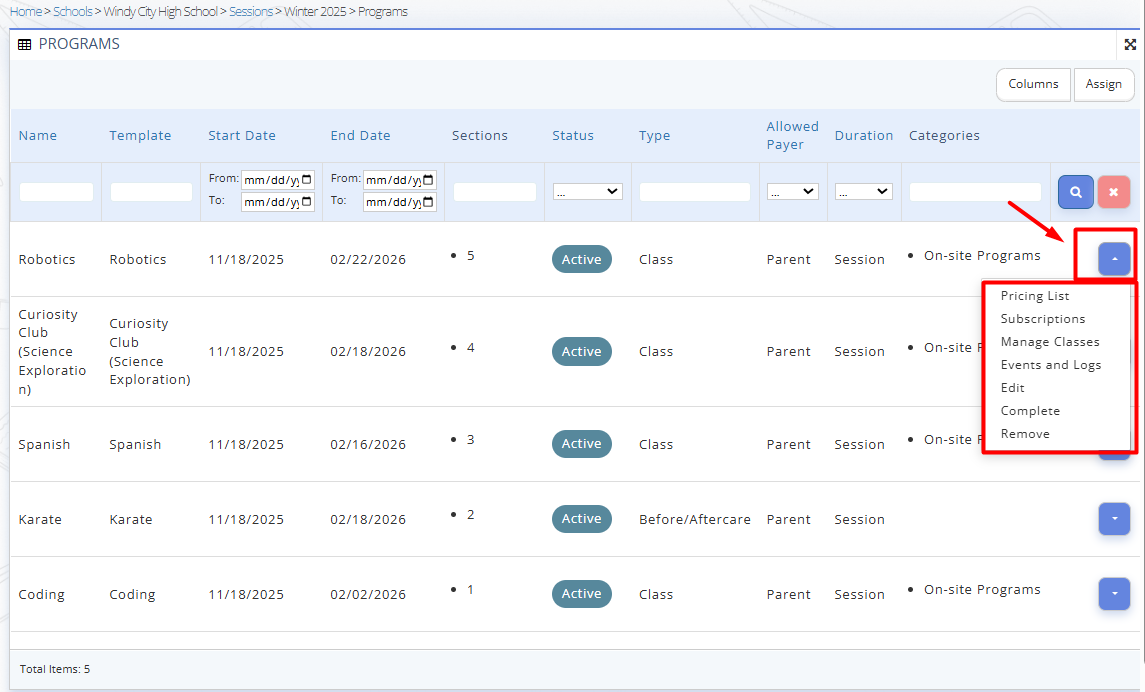Select Remove from the action menu
Screen dimensions: 1145x692
(x=1025, y=434)
